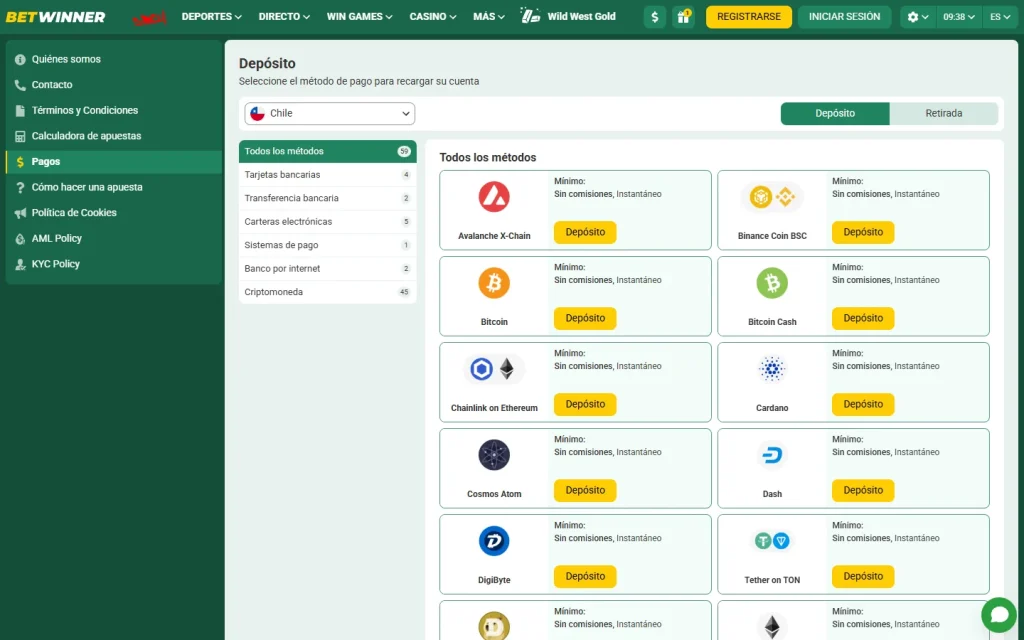Switch to the Depósito toggle tab
Image resolution: width=1024 pixels, height=640 pixels.
(x=835, y=113)
